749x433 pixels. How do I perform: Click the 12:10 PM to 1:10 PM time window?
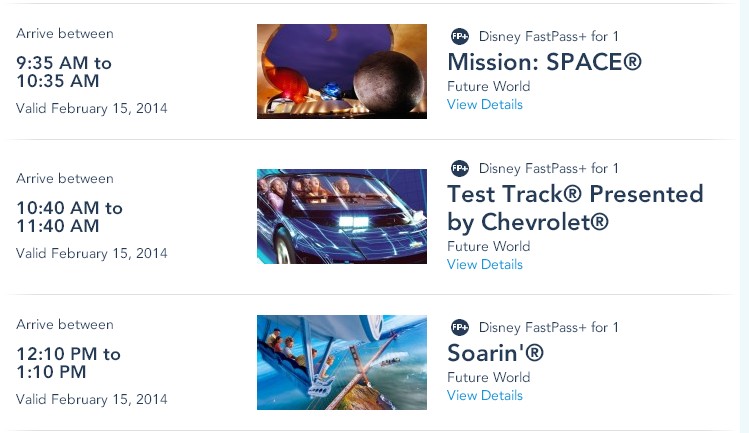coord(68,363)
